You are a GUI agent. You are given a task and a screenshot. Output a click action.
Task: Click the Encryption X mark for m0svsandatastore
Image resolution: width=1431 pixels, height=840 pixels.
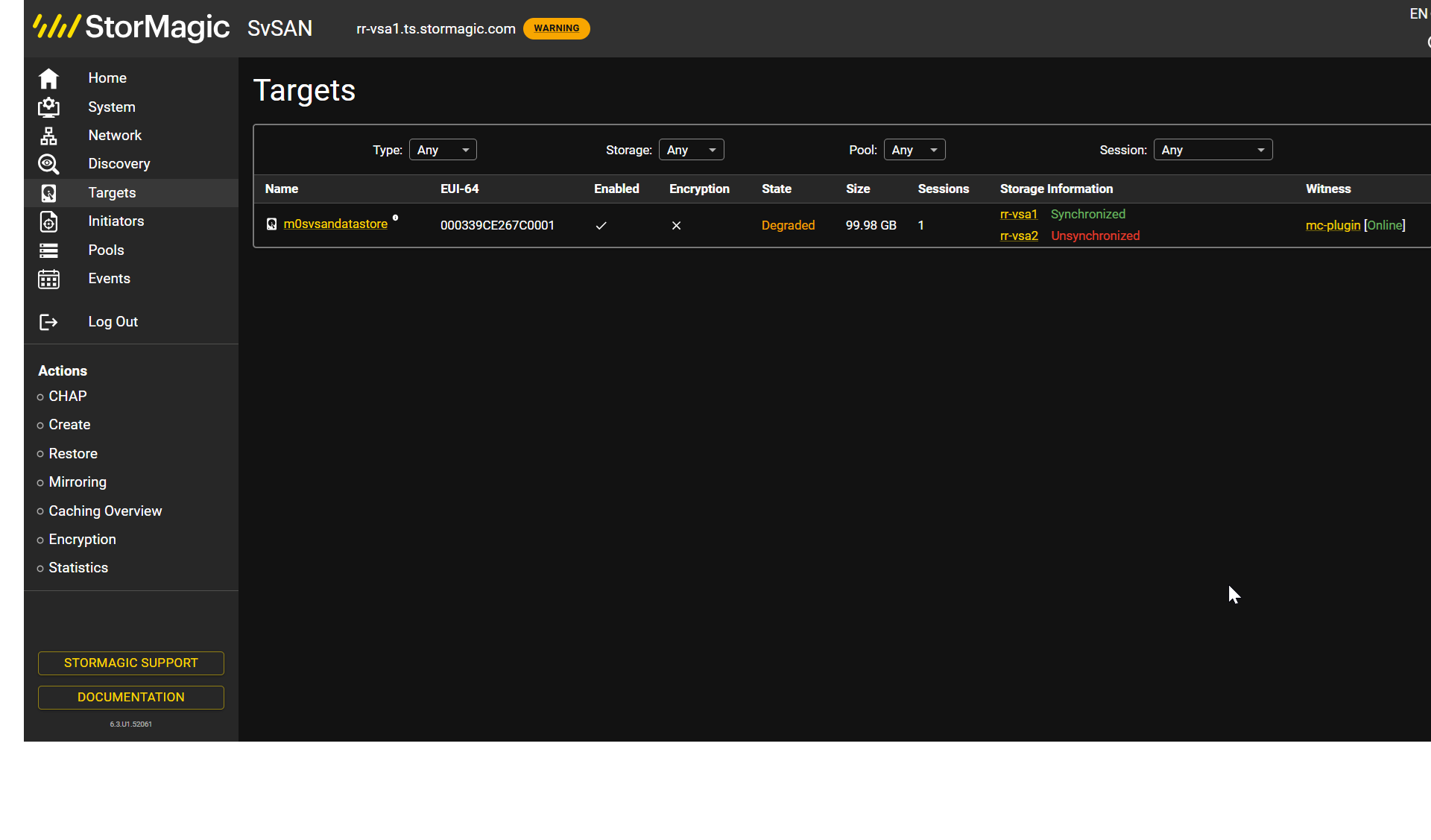[x=677, y=226]
